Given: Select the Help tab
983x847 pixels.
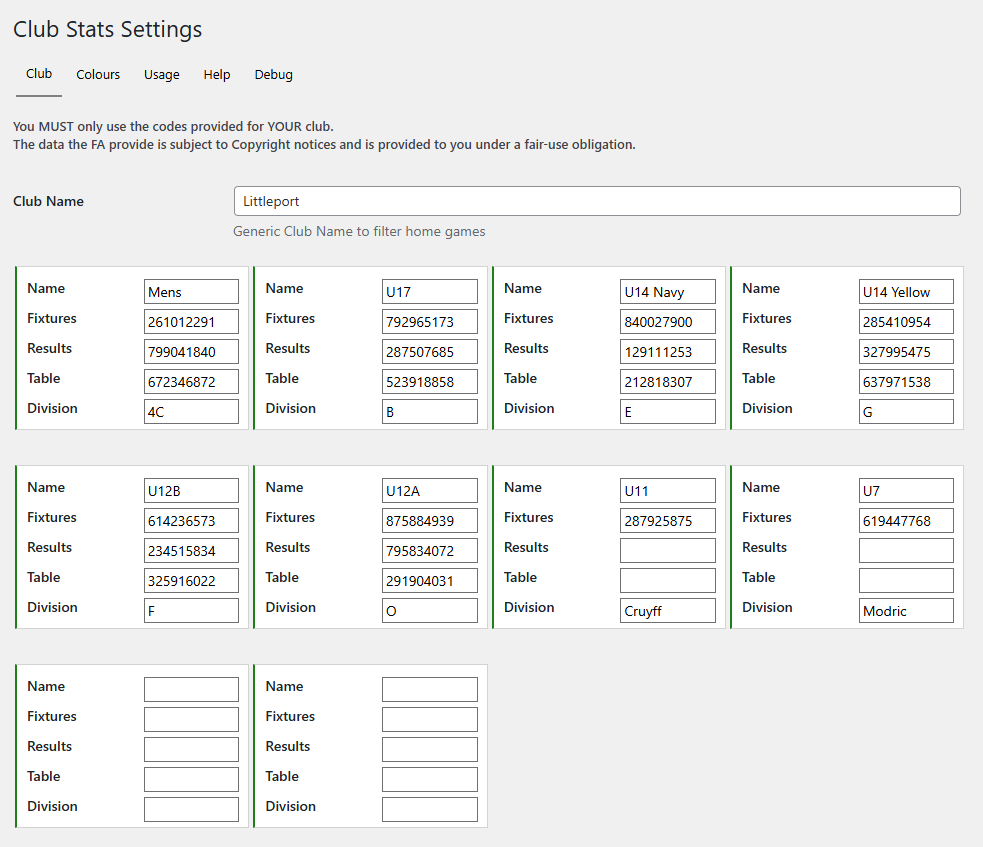Looking at the screenshot, I should (217, 75).
